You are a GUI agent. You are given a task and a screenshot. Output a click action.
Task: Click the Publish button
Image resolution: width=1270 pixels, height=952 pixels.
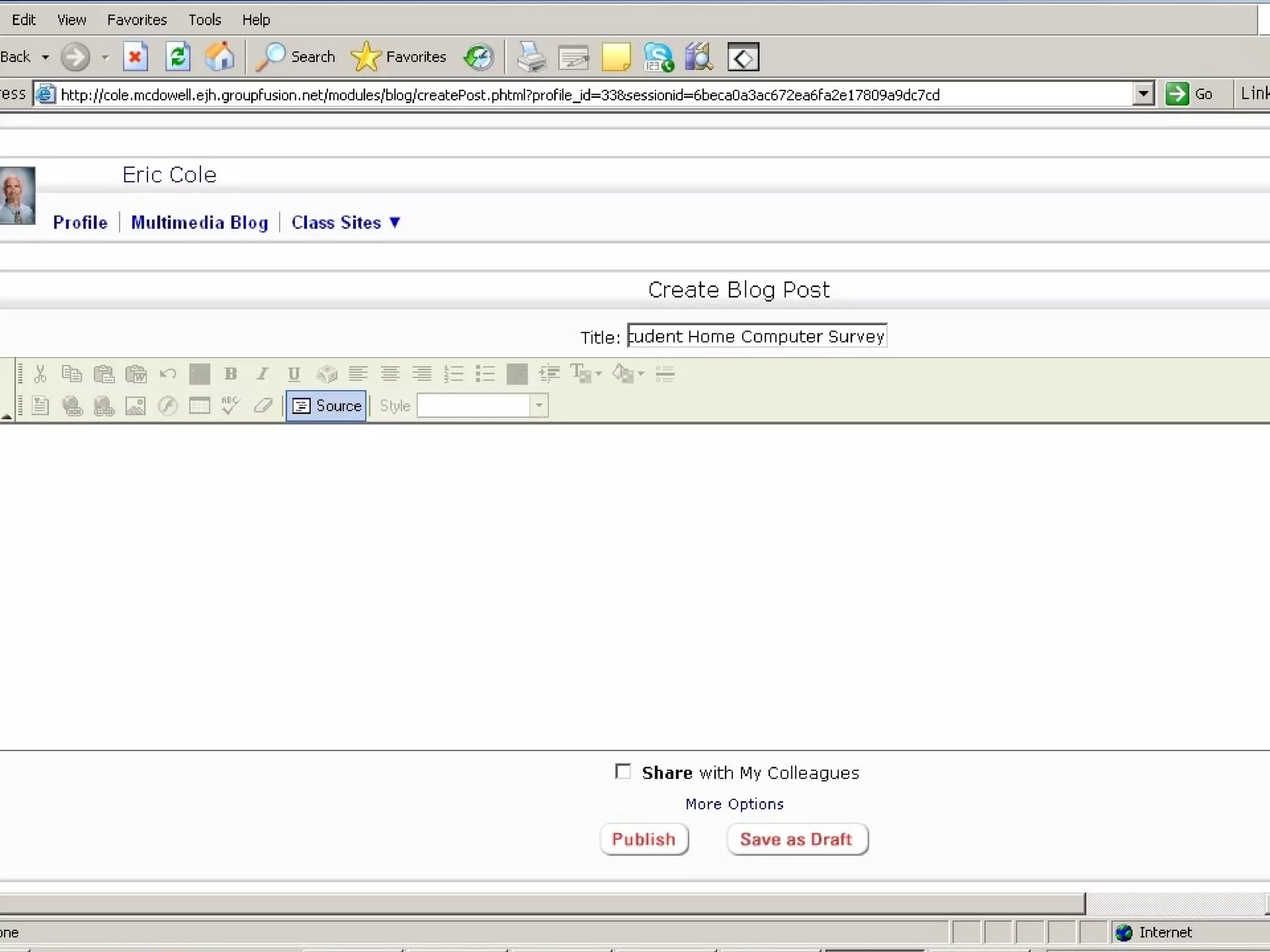click(644, 839)
